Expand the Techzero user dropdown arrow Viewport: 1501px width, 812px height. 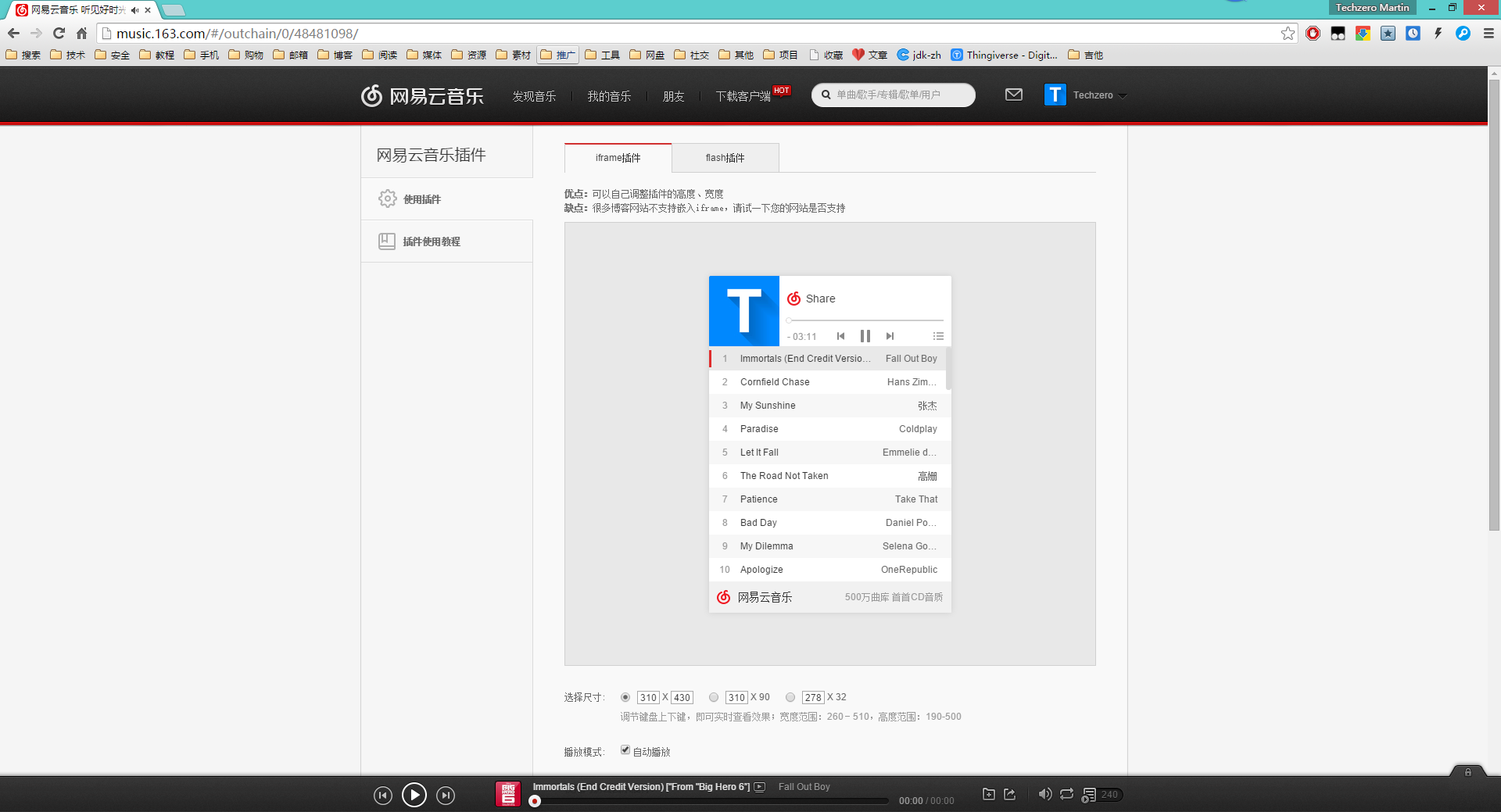pyautogui.click(x=1123, y=96)
